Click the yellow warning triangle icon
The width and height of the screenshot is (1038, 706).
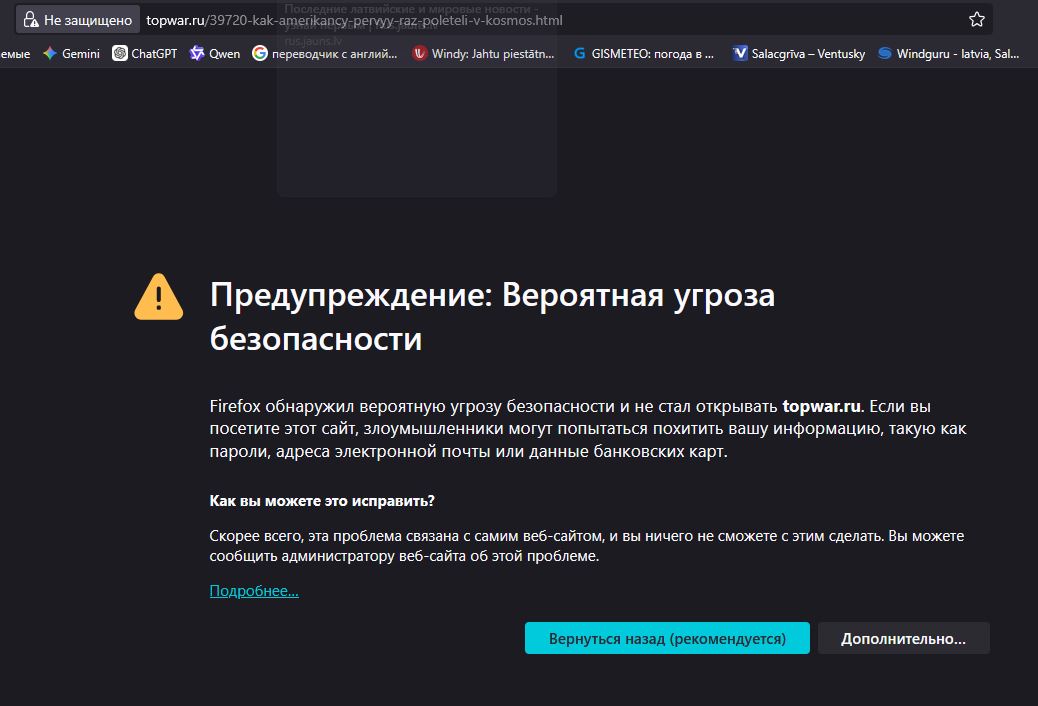click(159, 297)
